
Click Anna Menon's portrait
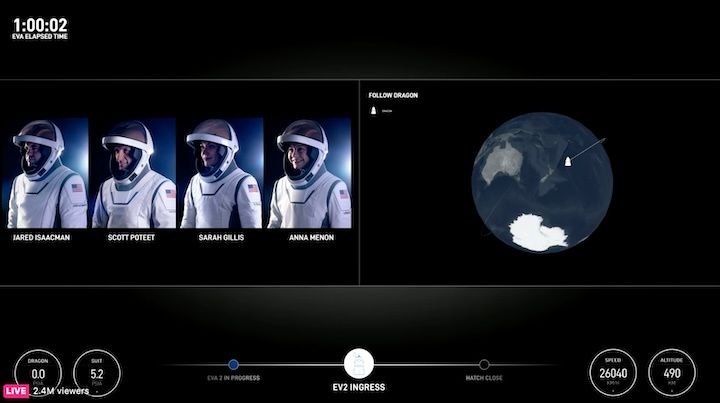(308, 173)
